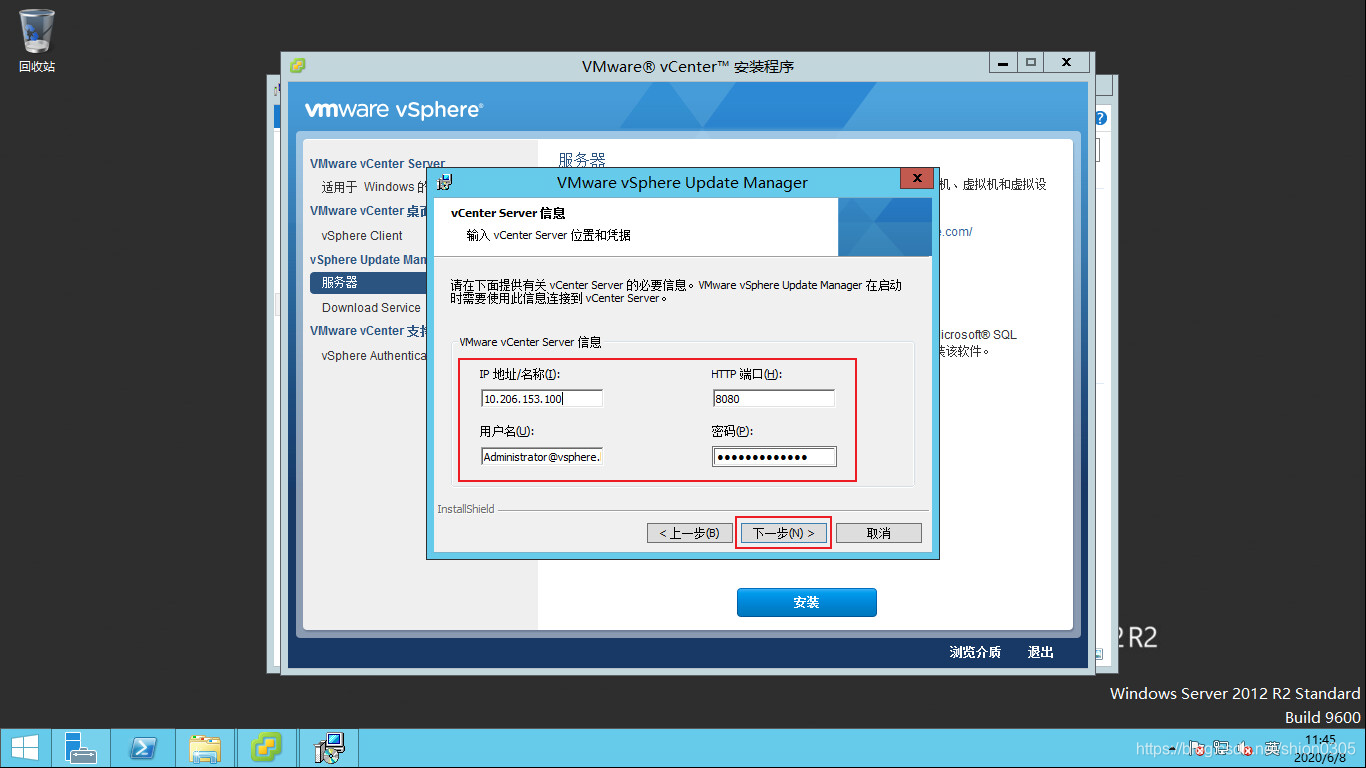Click the 输入 vCenter Server 位置和凭据 subtitle
This screenshot has height=768, width=1366.
(x=548, y=236)
